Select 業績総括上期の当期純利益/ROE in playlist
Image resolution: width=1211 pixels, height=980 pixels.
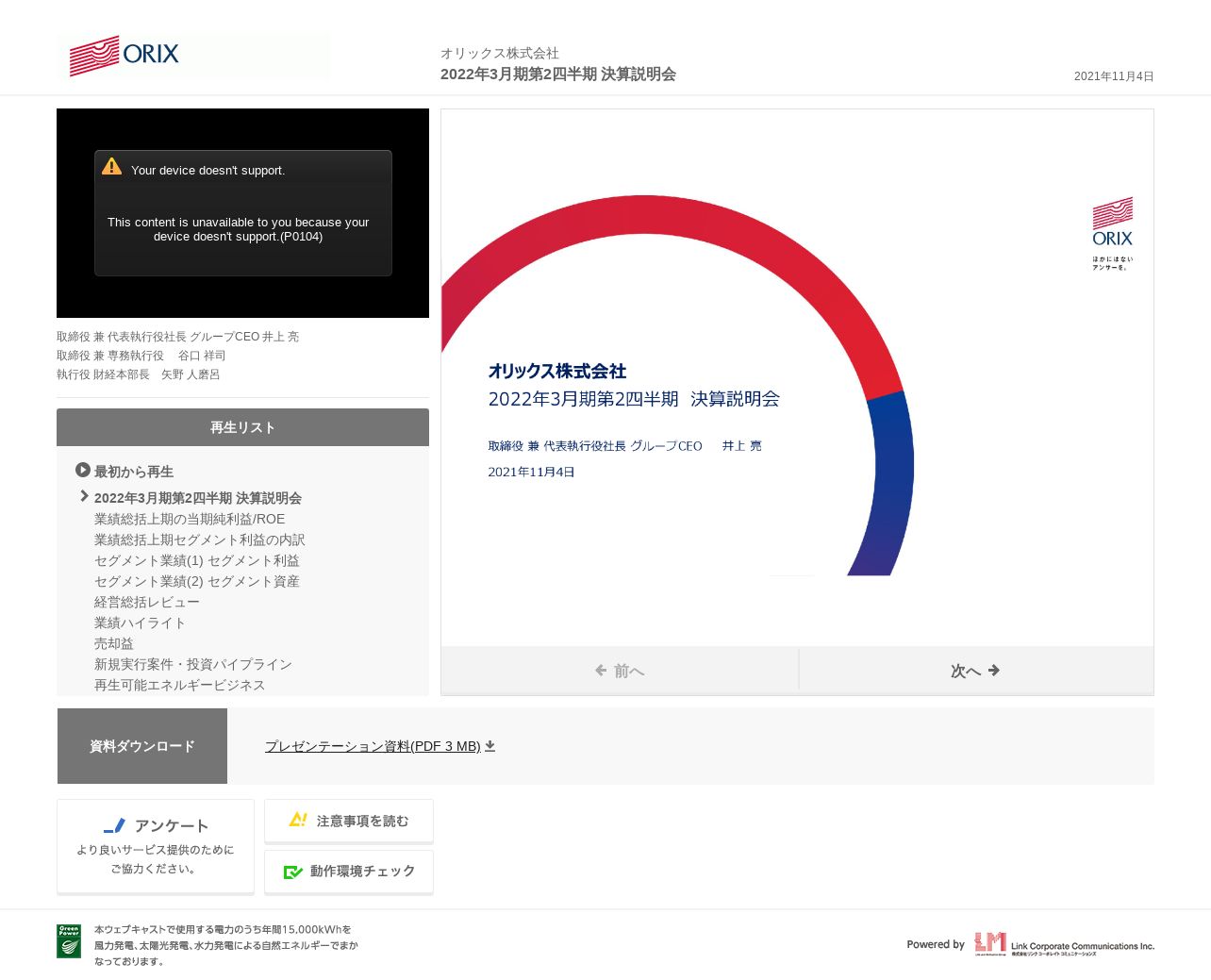pyautogui.click(x=190, y=519)
